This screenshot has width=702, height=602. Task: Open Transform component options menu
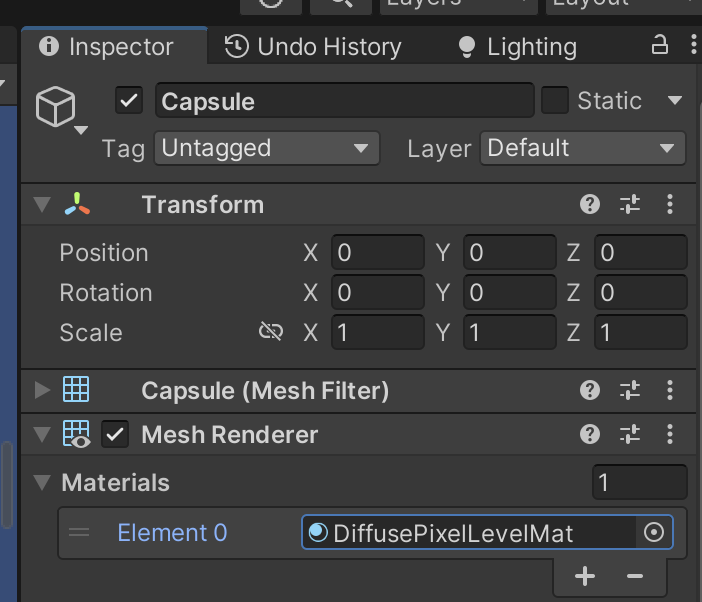[x=670, y=205]
